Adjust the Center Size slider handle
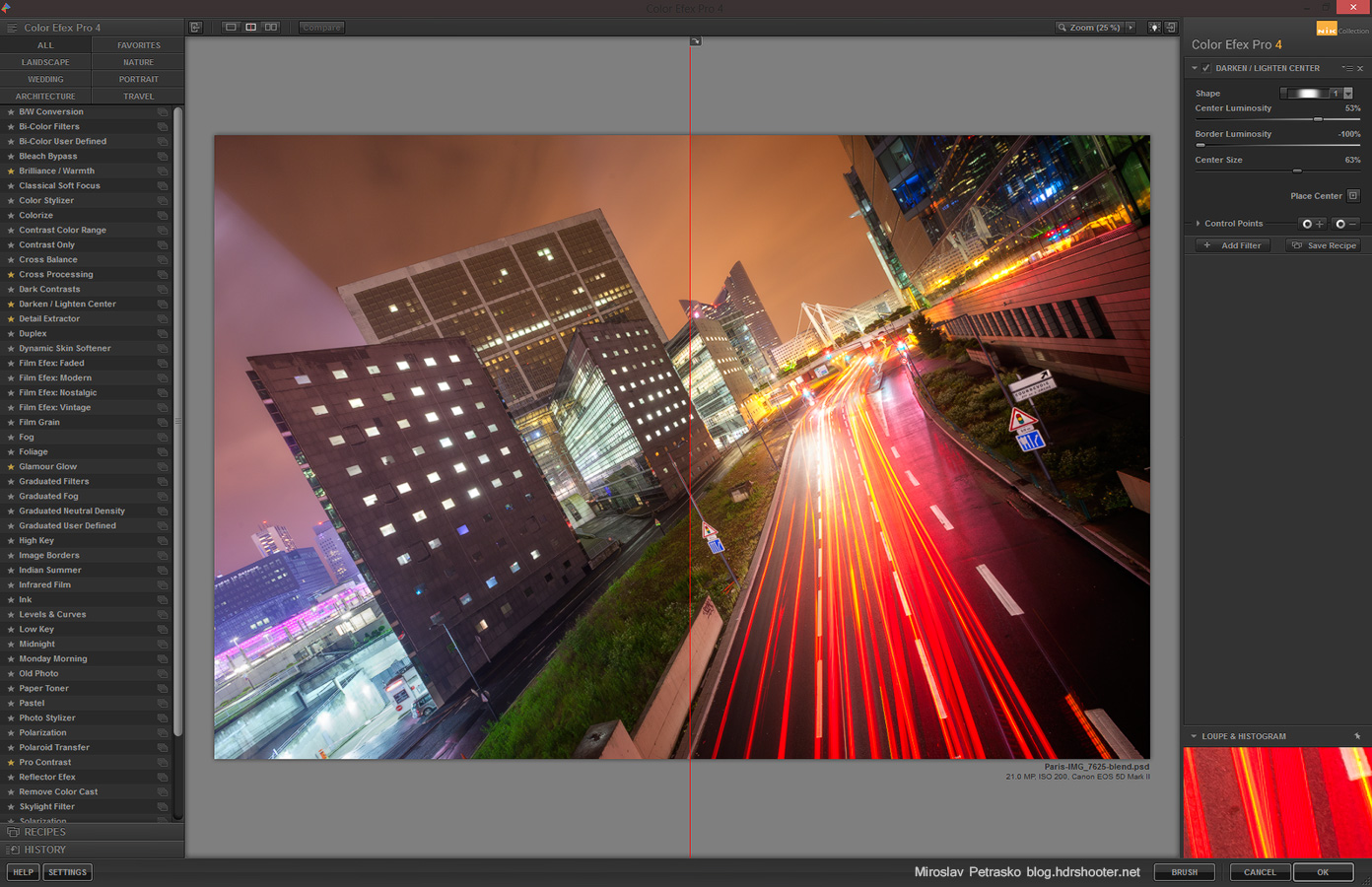Image resolution: width=1372 pixels, height=887 pixels. 1297,171
